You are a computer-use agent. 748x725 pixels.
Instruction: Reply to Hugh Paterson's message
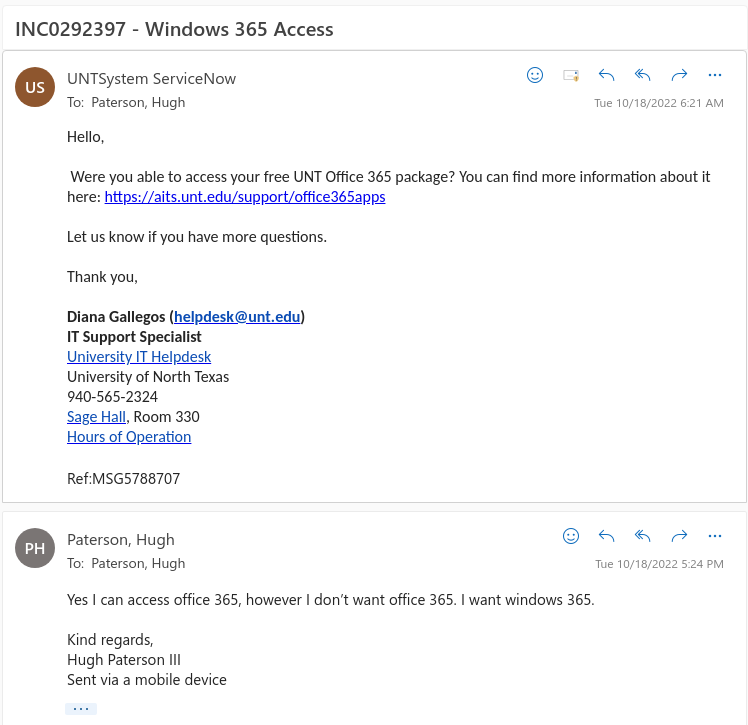pos(606,536)
